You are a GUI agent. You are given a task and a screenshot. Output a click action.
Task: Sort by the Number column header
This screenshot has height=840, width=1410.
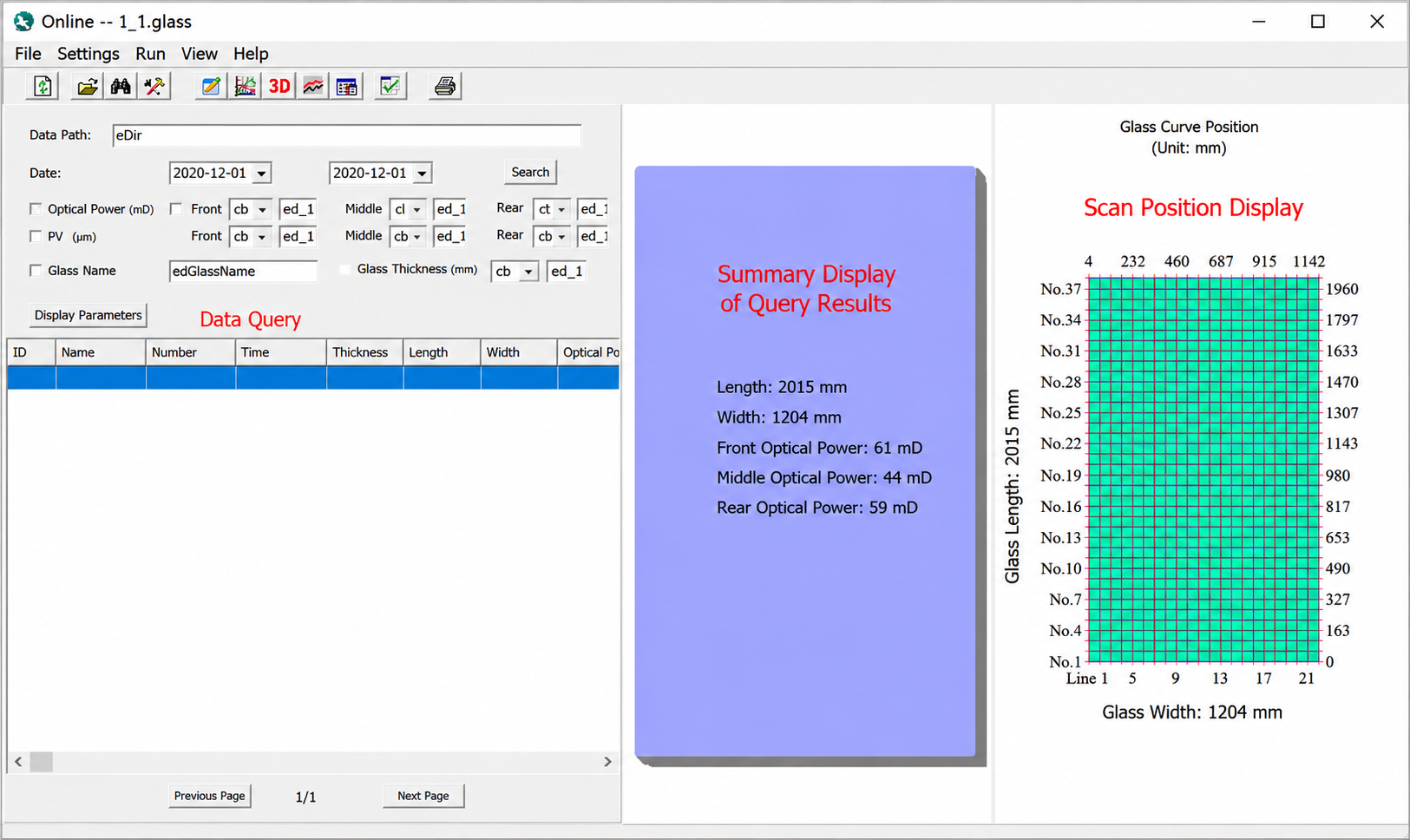[190, 352]
